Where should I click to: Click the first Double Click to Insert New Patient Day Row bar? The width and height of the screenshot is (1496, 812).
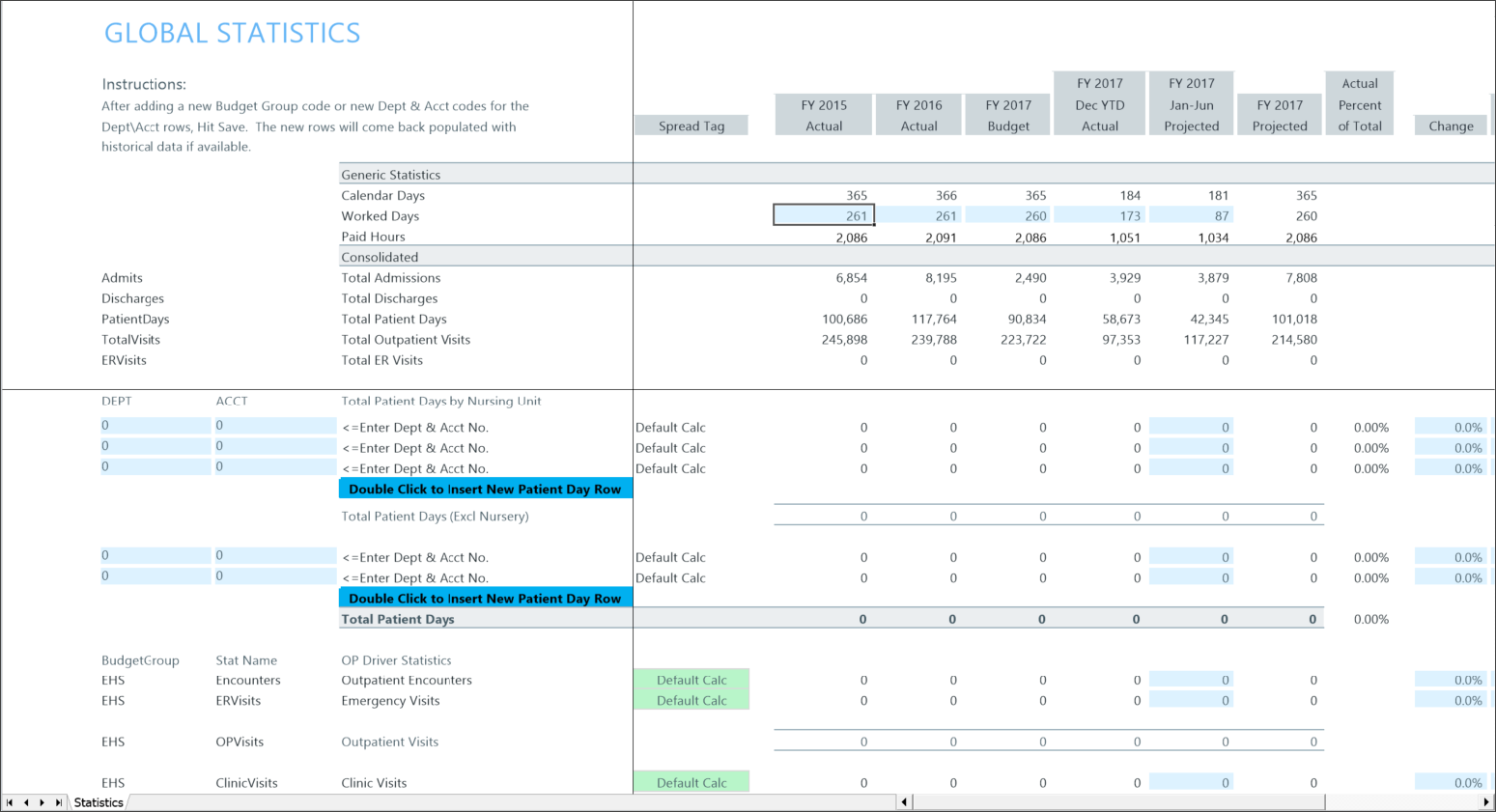tap(485, 490)
